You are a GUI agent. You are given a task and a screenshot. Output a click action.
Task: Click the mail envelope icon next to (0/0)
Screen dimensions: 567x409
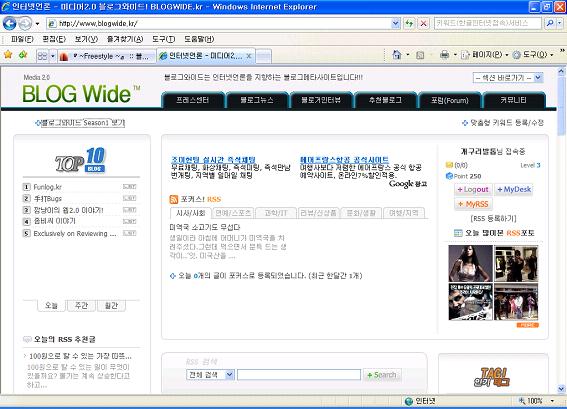coord(449,165)
